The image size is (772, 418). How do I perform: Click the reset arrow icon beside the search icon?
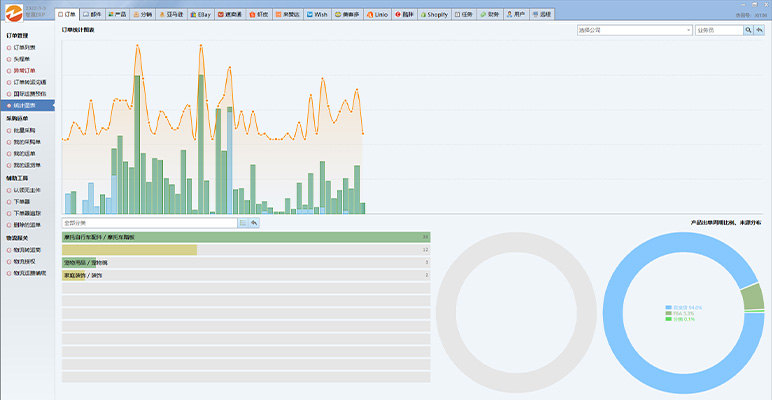pos(761,31)
